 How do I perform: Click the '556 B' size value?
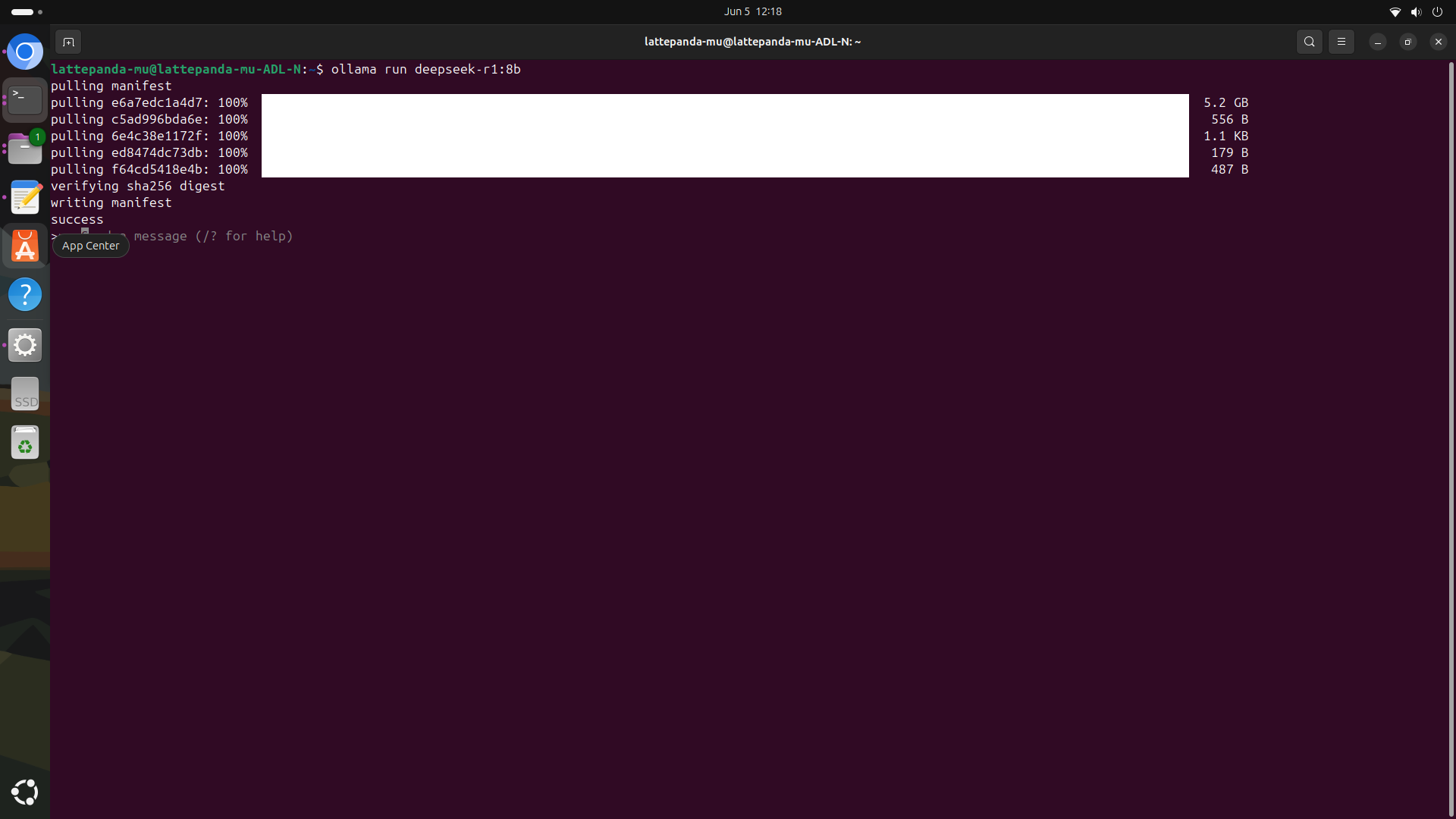pos(1229,119)
